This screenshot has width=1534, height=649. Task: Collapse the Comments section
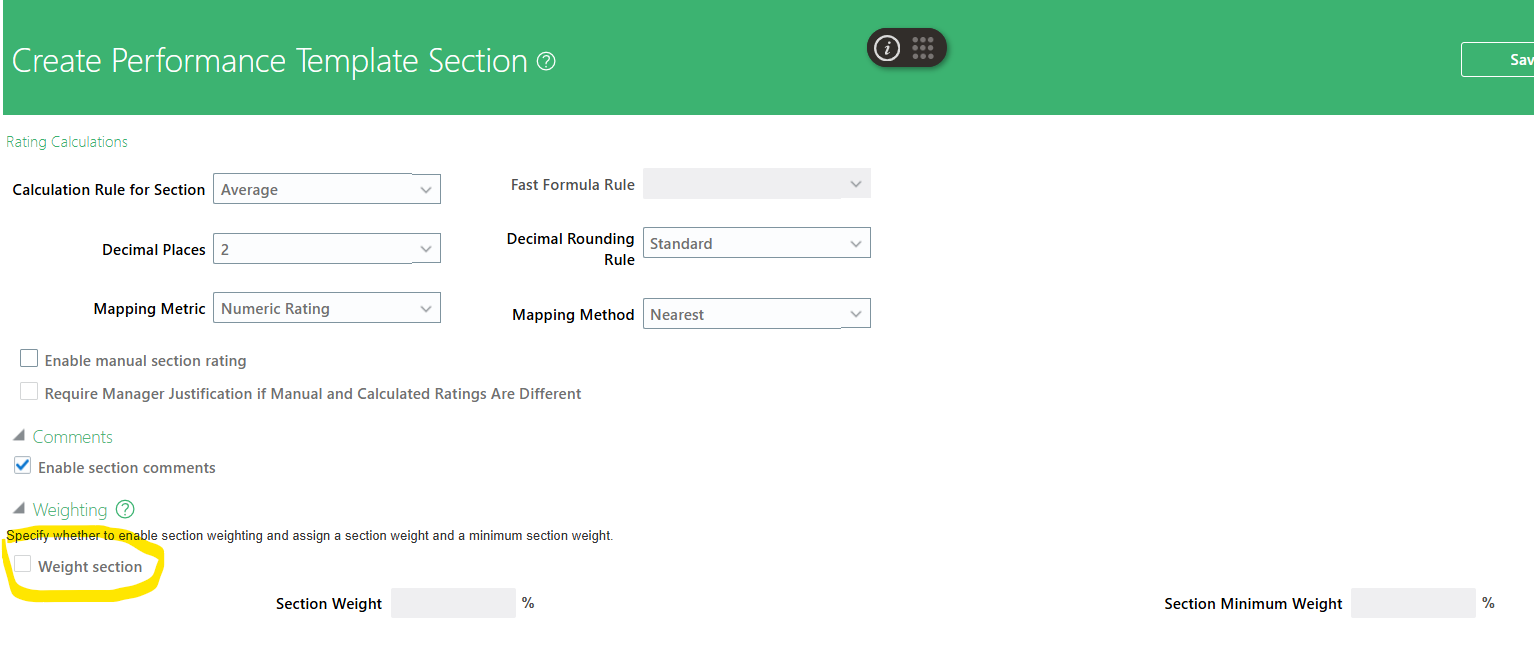[17, 435]
